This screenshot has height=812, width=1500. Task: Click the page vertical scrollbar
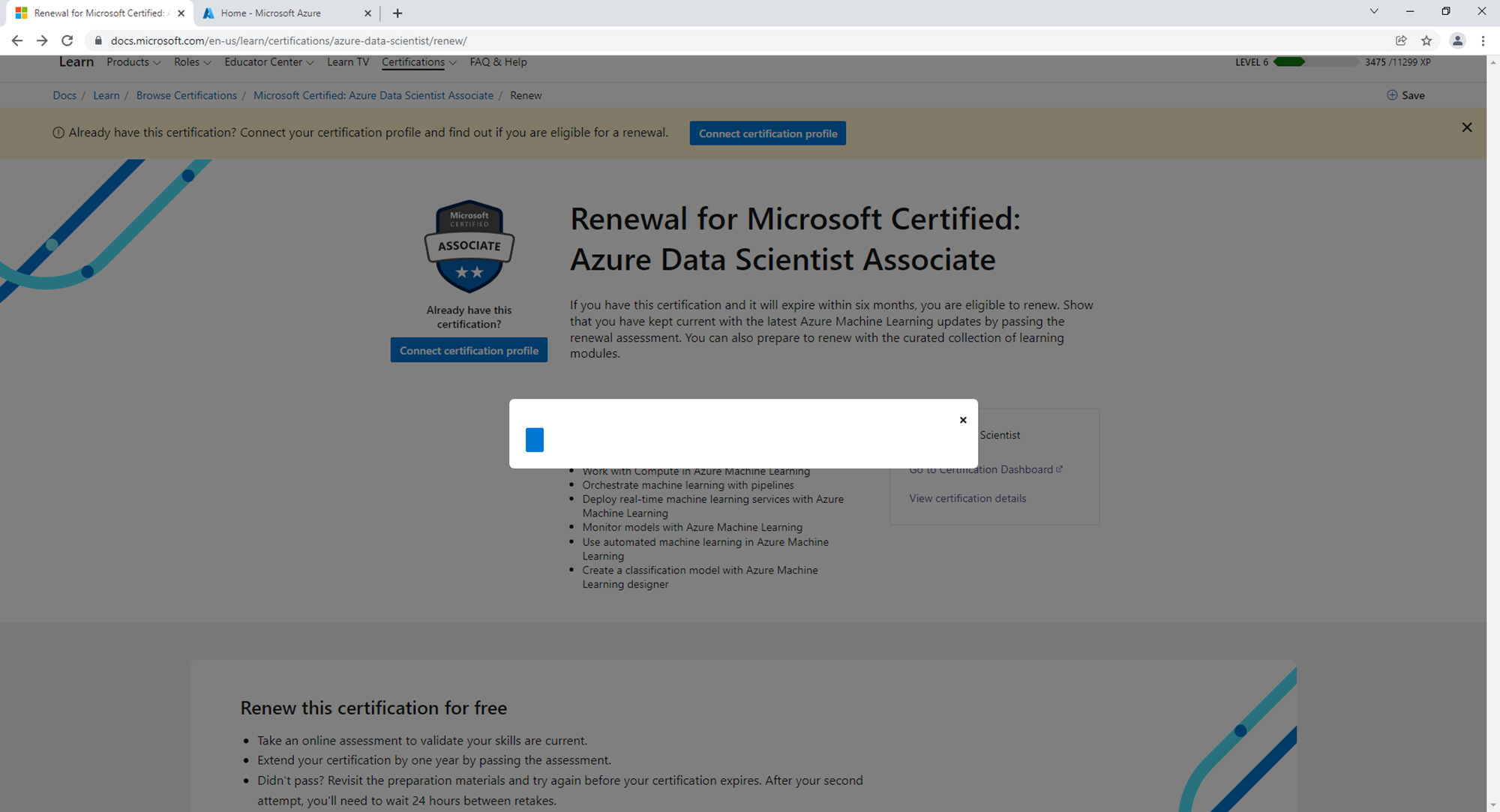1492,433
